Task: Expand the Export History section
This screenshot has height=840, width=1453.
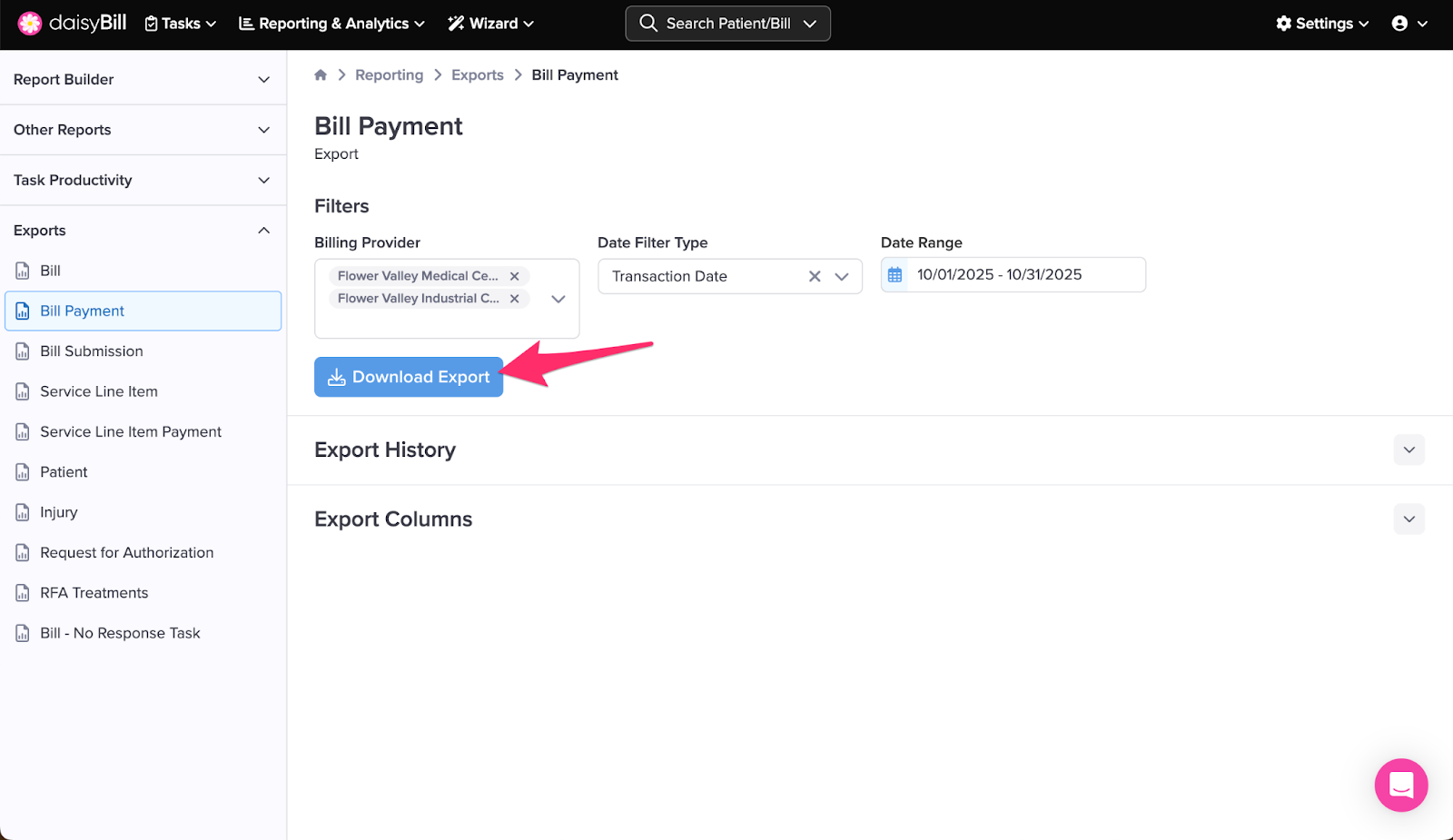Action: click(x=1409, y=450)
